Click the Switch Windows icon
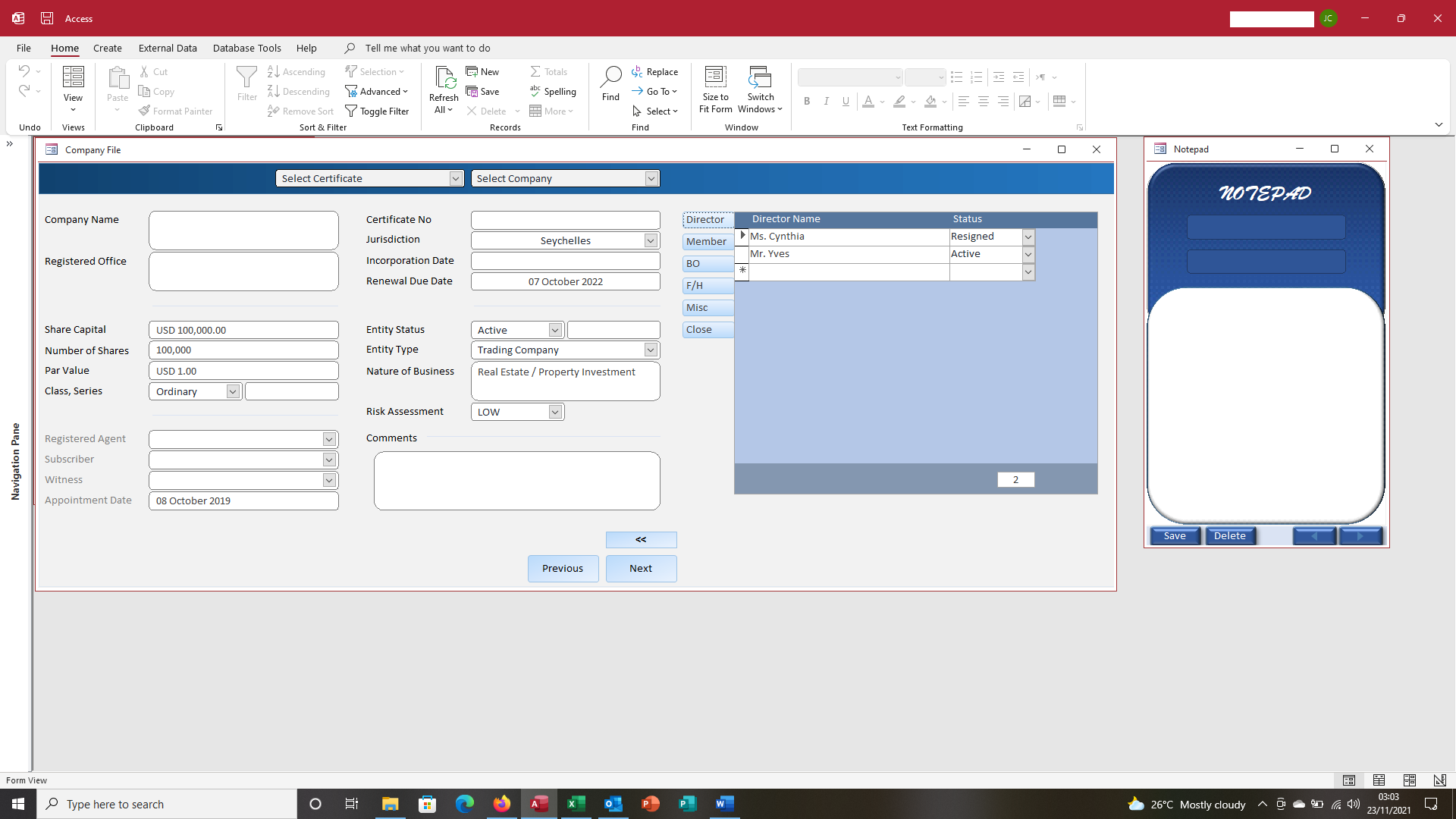The image size is (1456, 819). pyautogui.click(x=760, y=77)
